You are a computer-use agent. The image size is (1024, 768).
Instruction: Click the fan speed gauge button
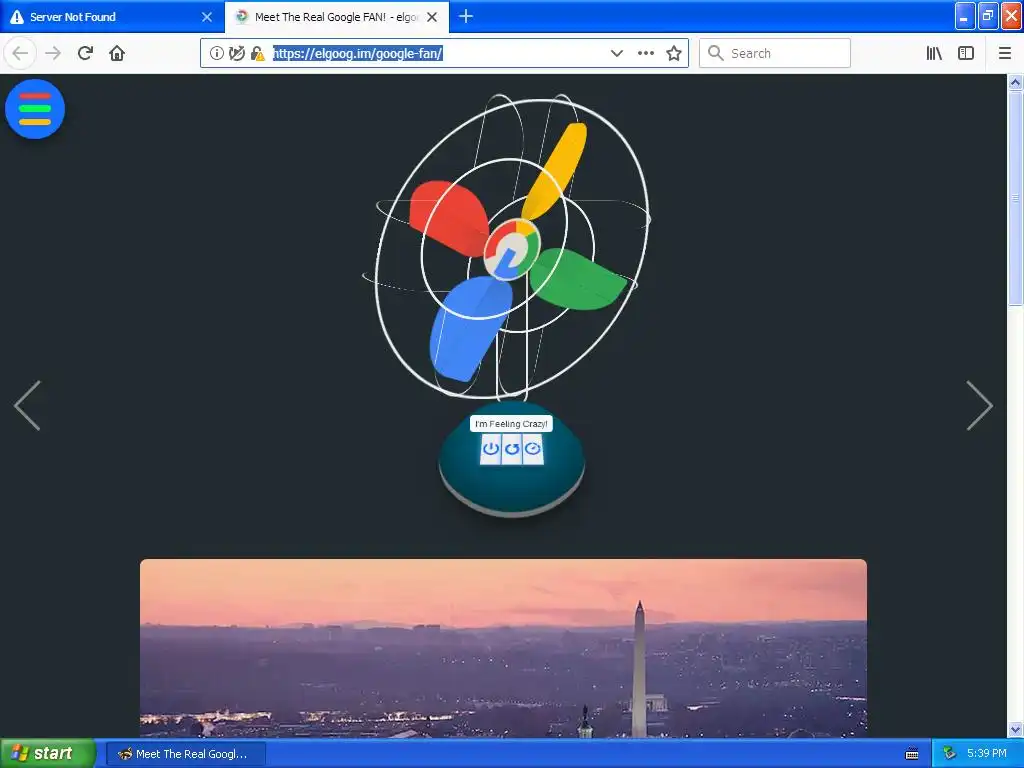click(x=533, y=449)
